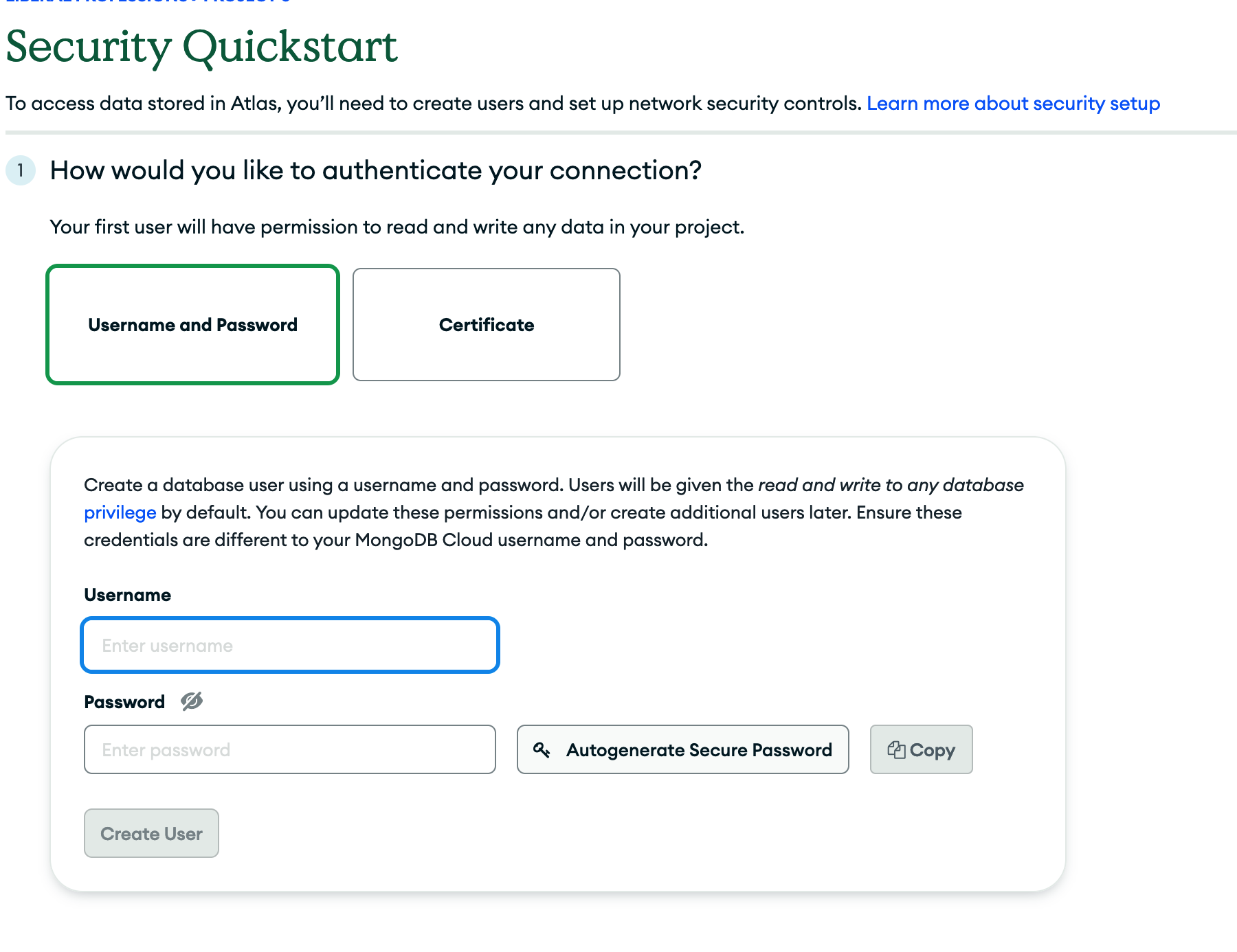Autogenerate Secure Password
Image resolution: width=1237 pixels, height=952 pixels.
tap(683, 749)
